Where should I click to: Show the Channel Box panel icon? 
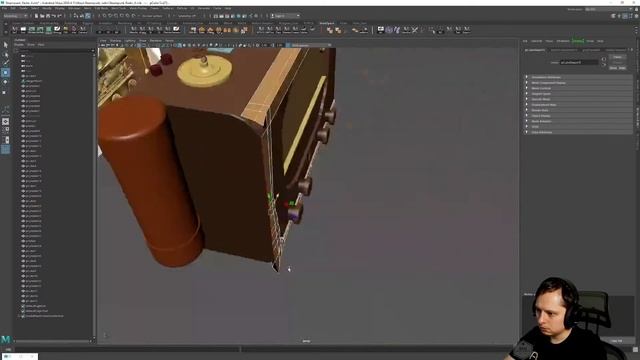tap(636, 16)
